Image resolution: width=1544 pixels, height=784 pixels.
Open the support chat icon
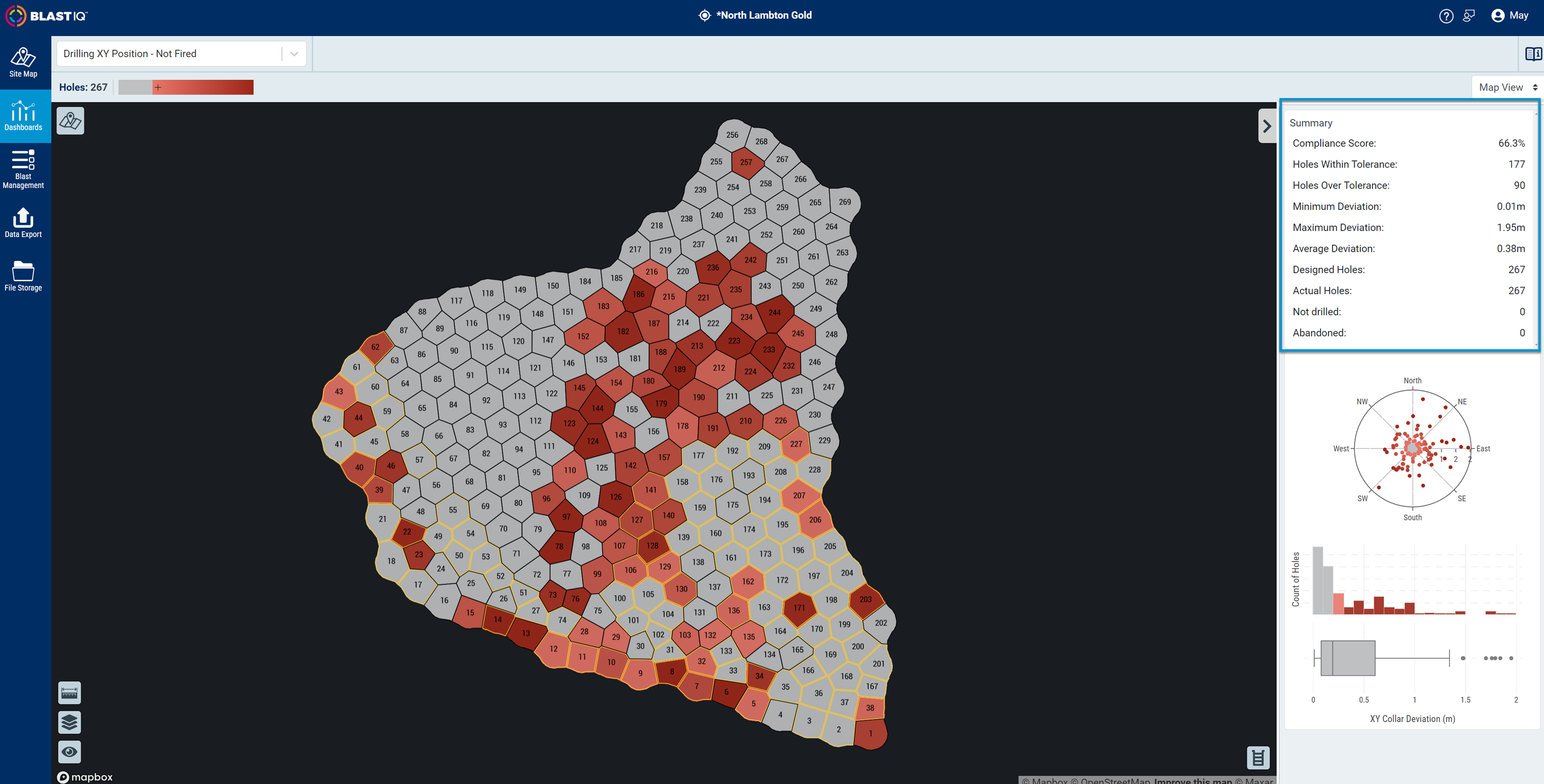[x=1468, y=16]
